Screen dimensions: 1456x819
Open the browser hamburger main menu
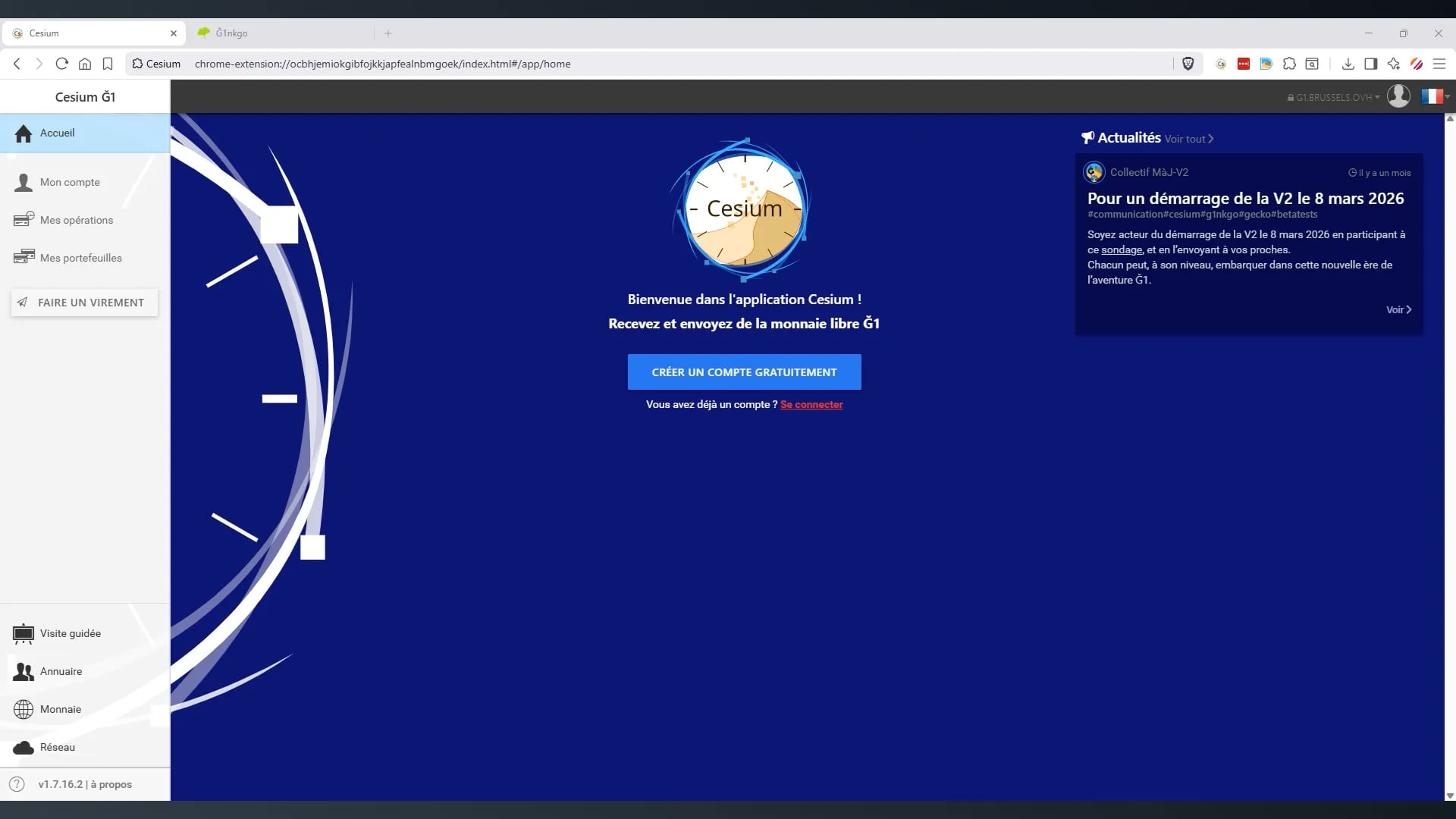pyautogui.click(x=1439, y=64)
